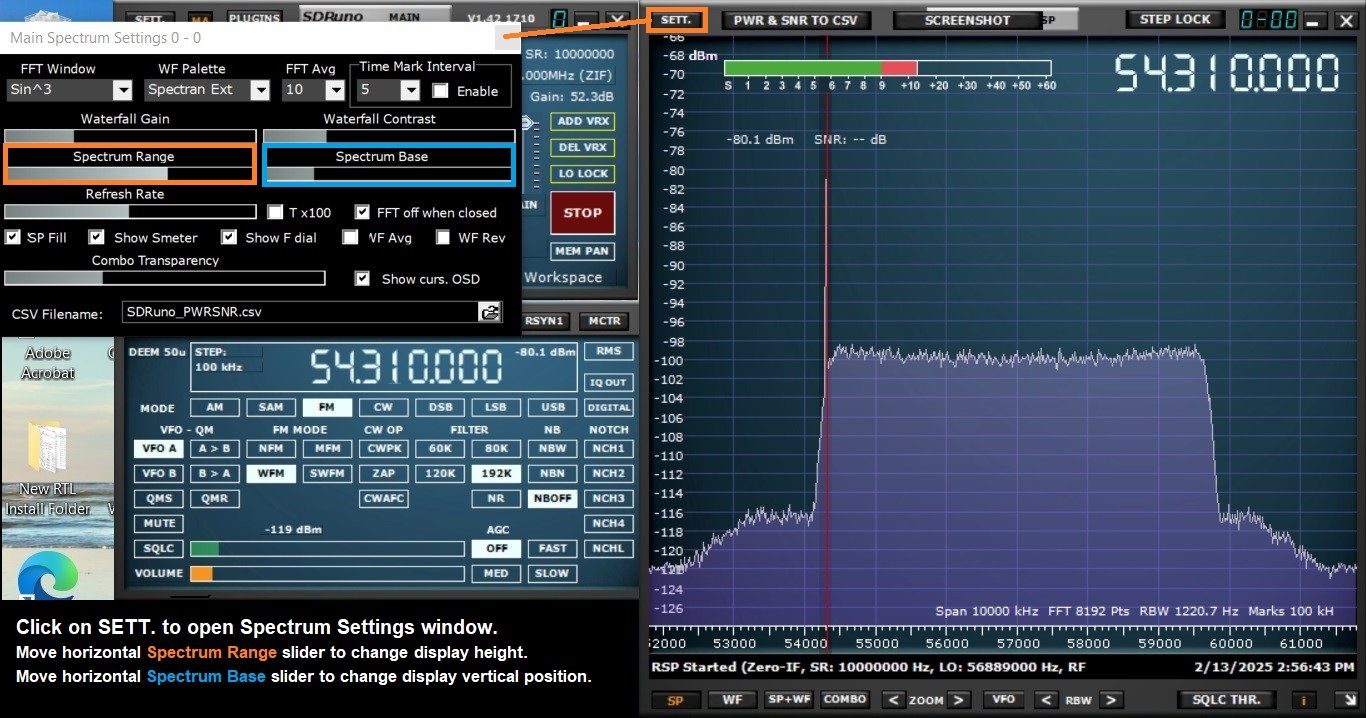The height and width of the screenshot is (718, 1366).
Task: Enable the WF Avg checkbox
Action: [350, 237]
